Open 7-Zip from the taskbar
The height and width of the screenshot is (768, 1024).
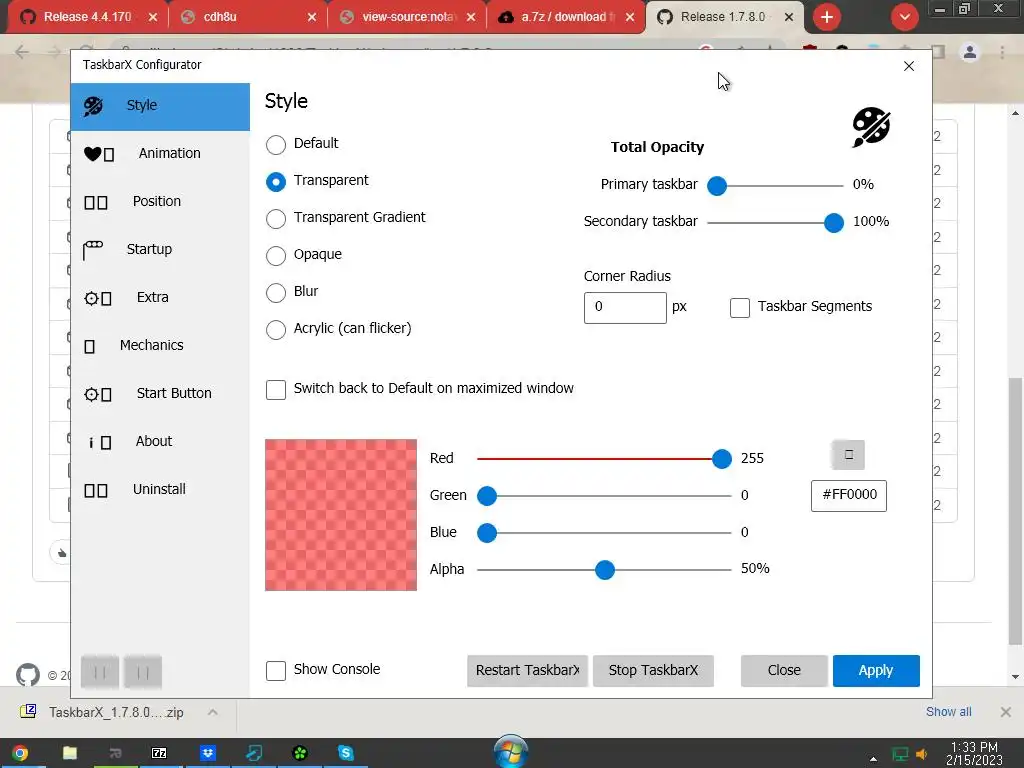coord(159,754)
